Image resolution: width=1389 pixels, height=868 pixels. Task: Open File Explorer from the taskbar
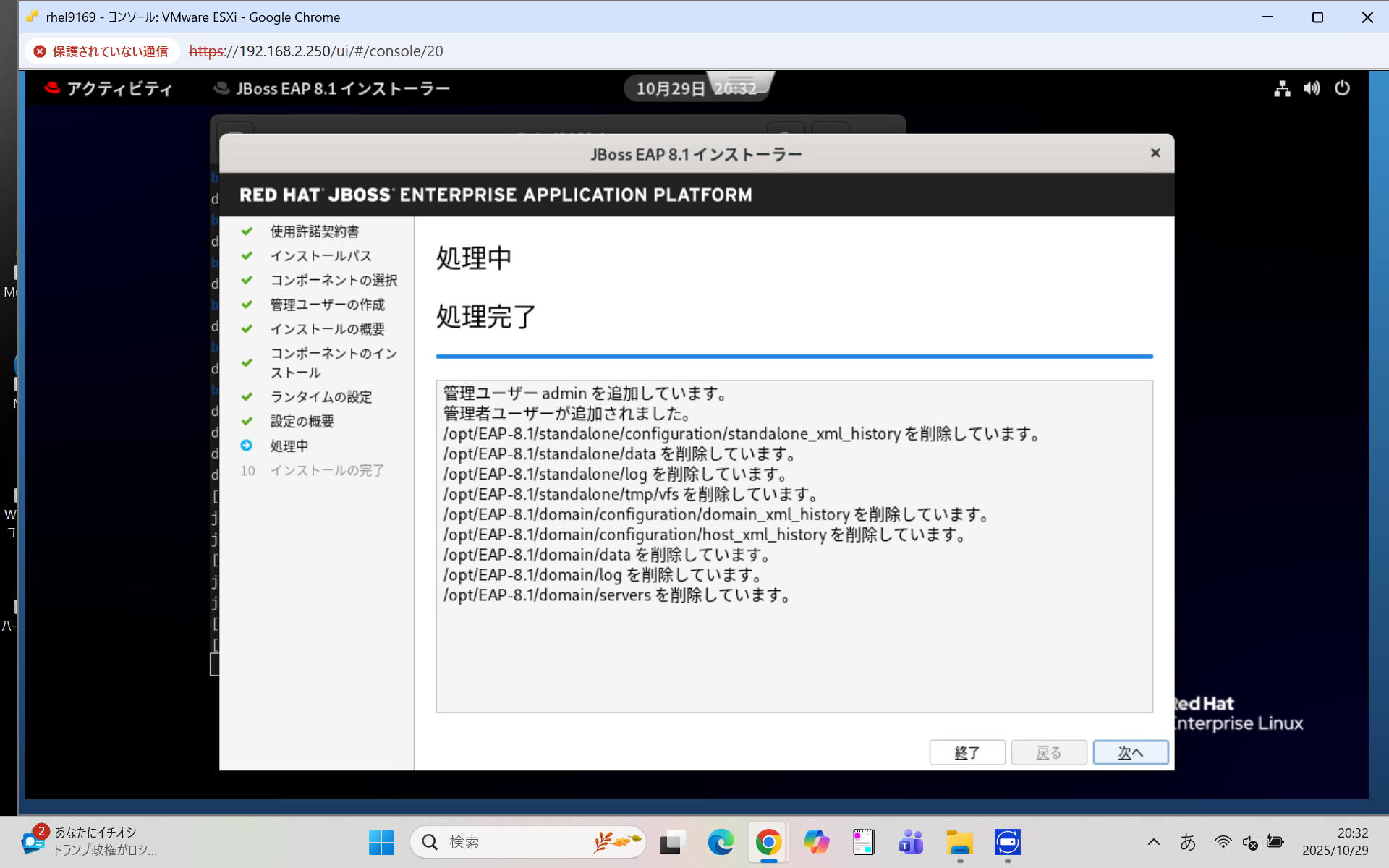pos(959,841)
